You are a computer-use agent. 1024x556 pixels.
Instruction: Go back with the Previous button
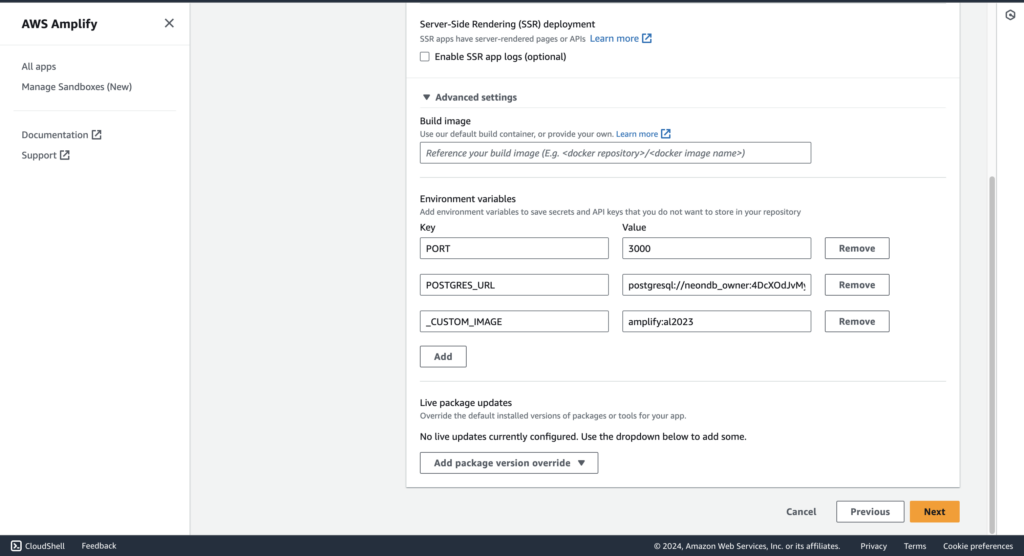tap(870, 512)
